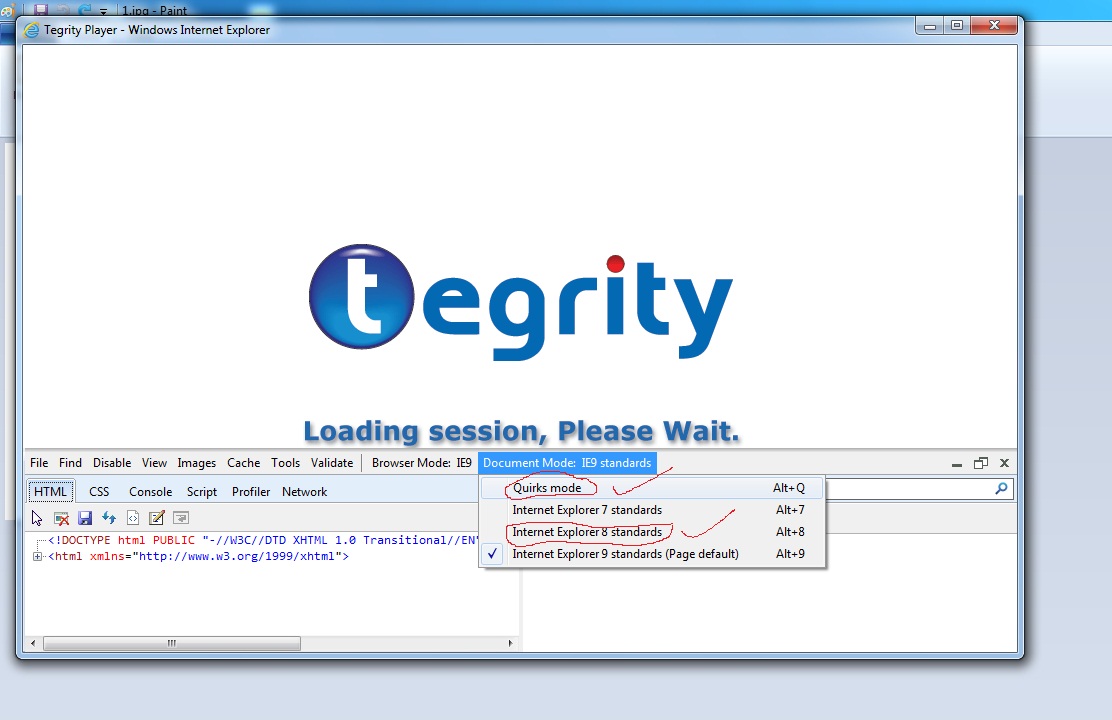Open the View menu
The image size is (1112, 720).
pyautogui.click(x=154, y=463)
